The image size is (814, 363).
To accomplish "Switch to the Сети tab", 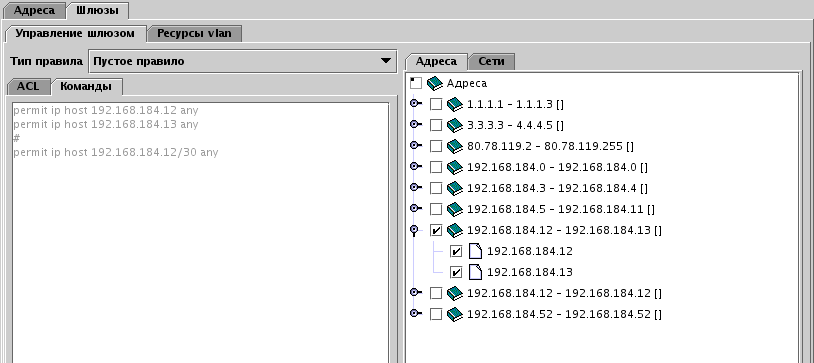I will [491, 61].
